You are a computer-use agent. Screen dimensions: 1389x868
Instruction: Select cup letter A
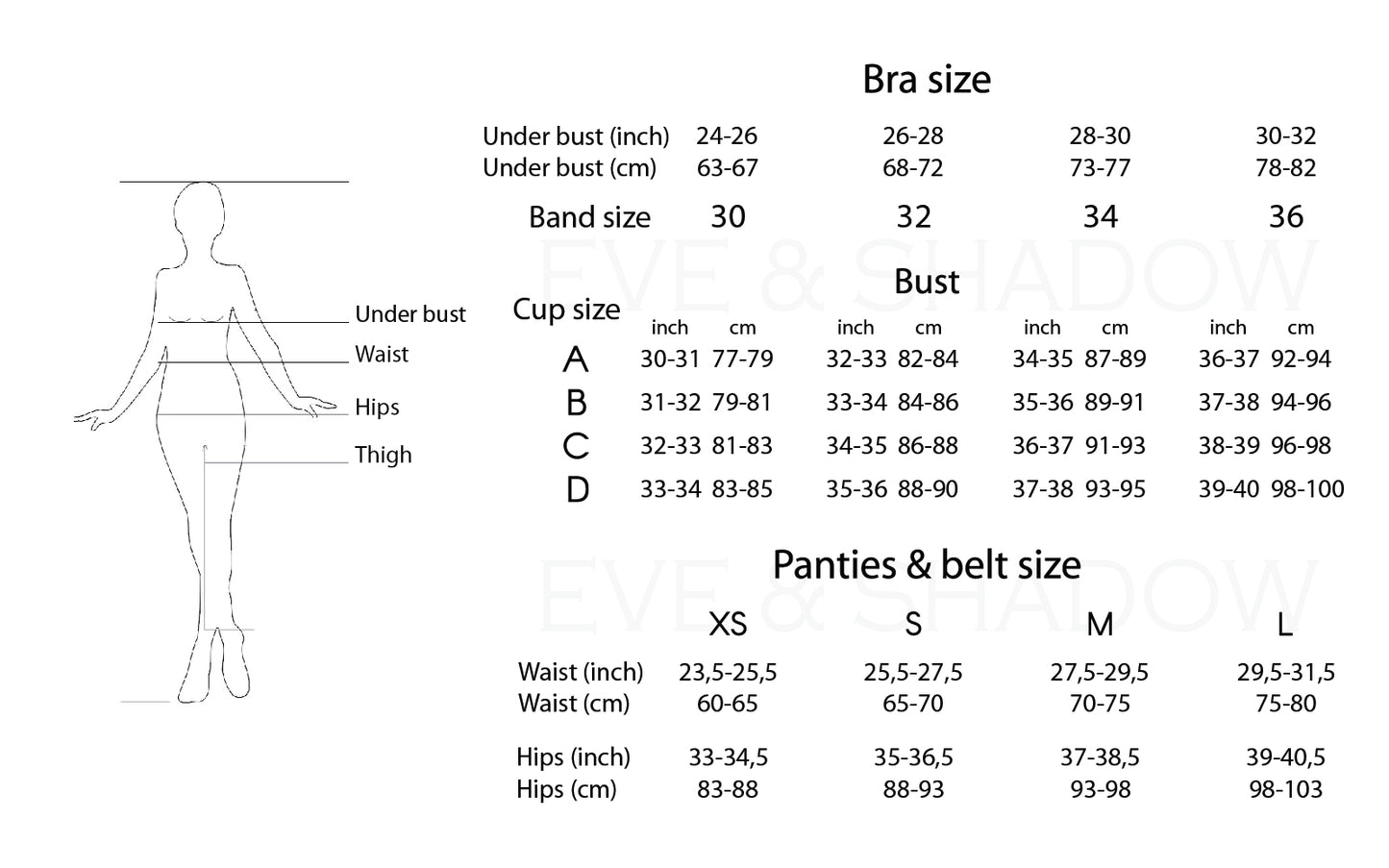point(576,360)
